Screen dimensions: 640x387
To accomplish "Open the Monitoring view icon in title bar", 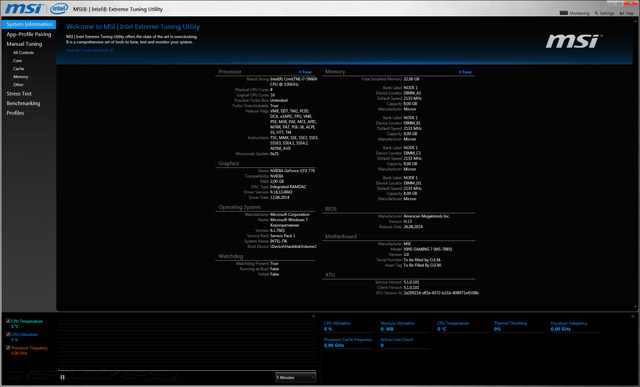I will coord(564,13).
